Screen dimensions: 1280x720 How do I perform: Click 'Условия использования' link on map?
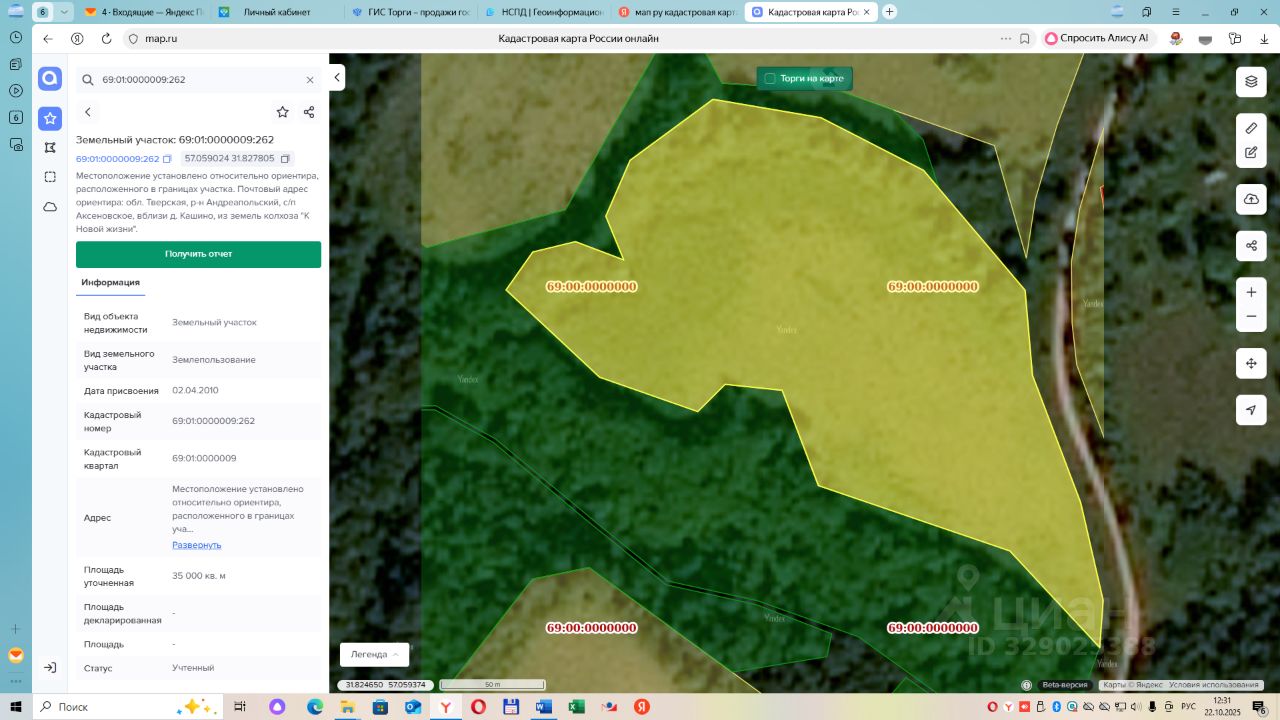tap(1214, 685)
